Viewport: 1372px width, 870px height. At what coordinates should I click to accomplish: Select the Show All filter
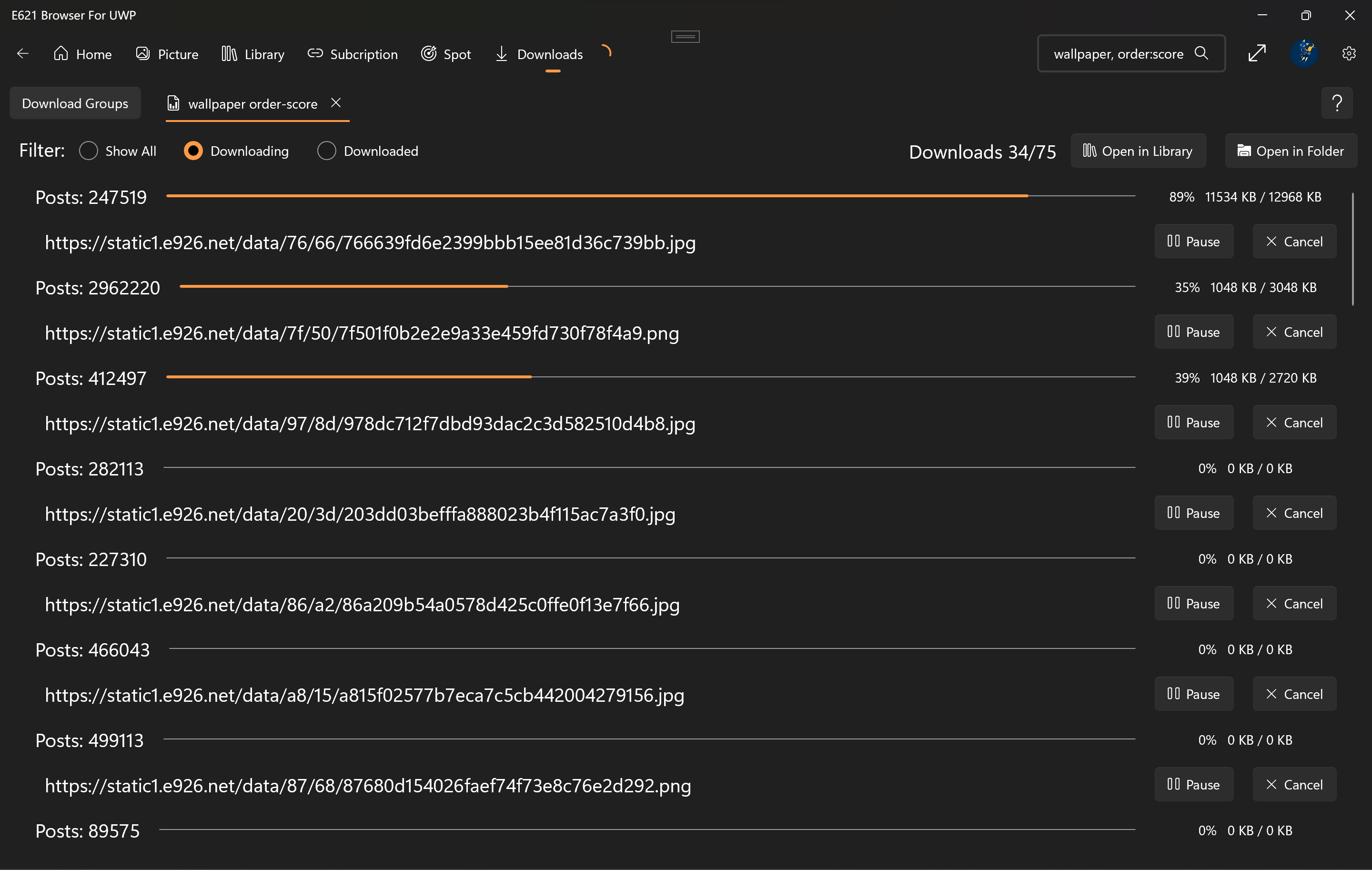(89, 151)
